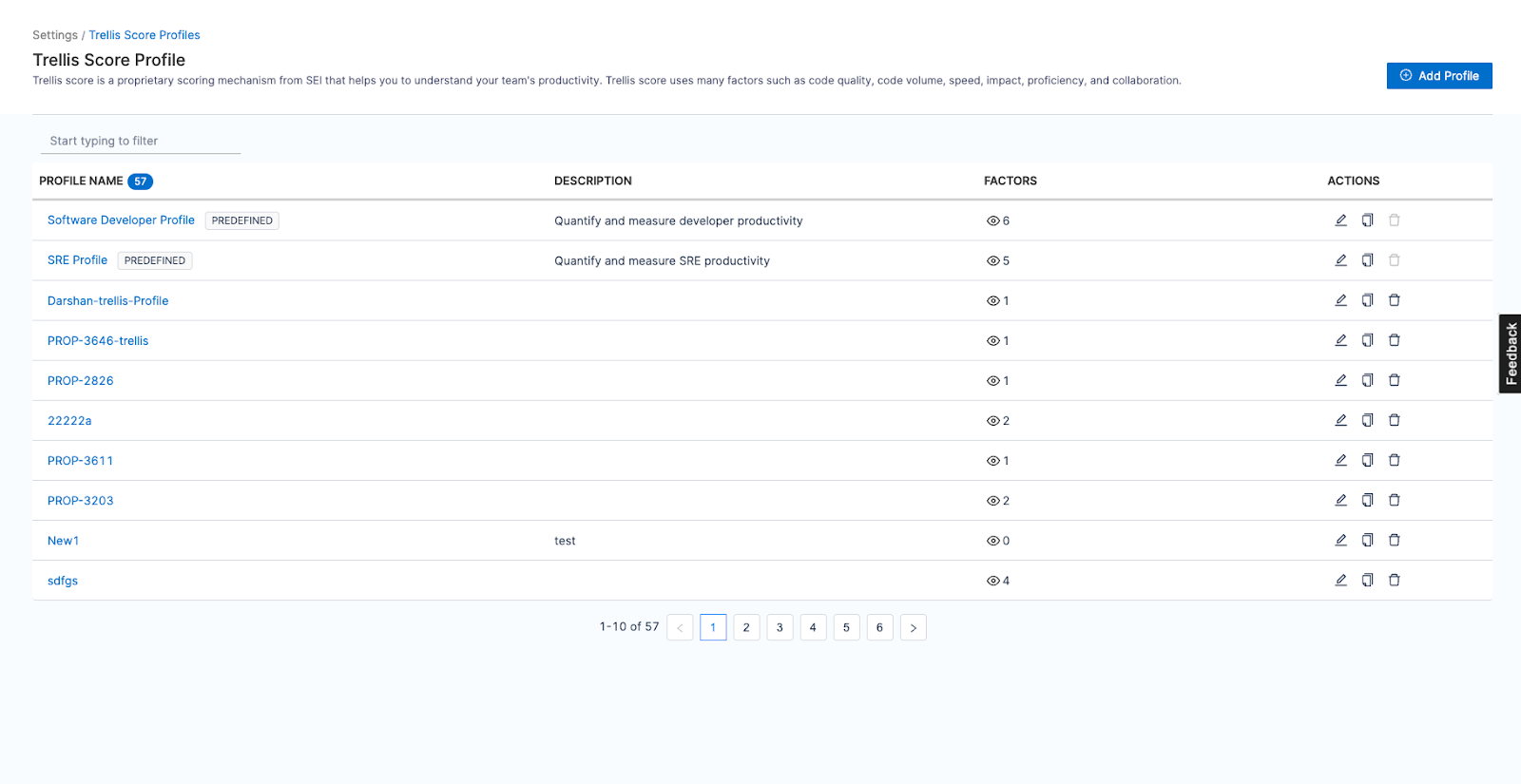Click the Settings breadcrumb

[55, 35]
